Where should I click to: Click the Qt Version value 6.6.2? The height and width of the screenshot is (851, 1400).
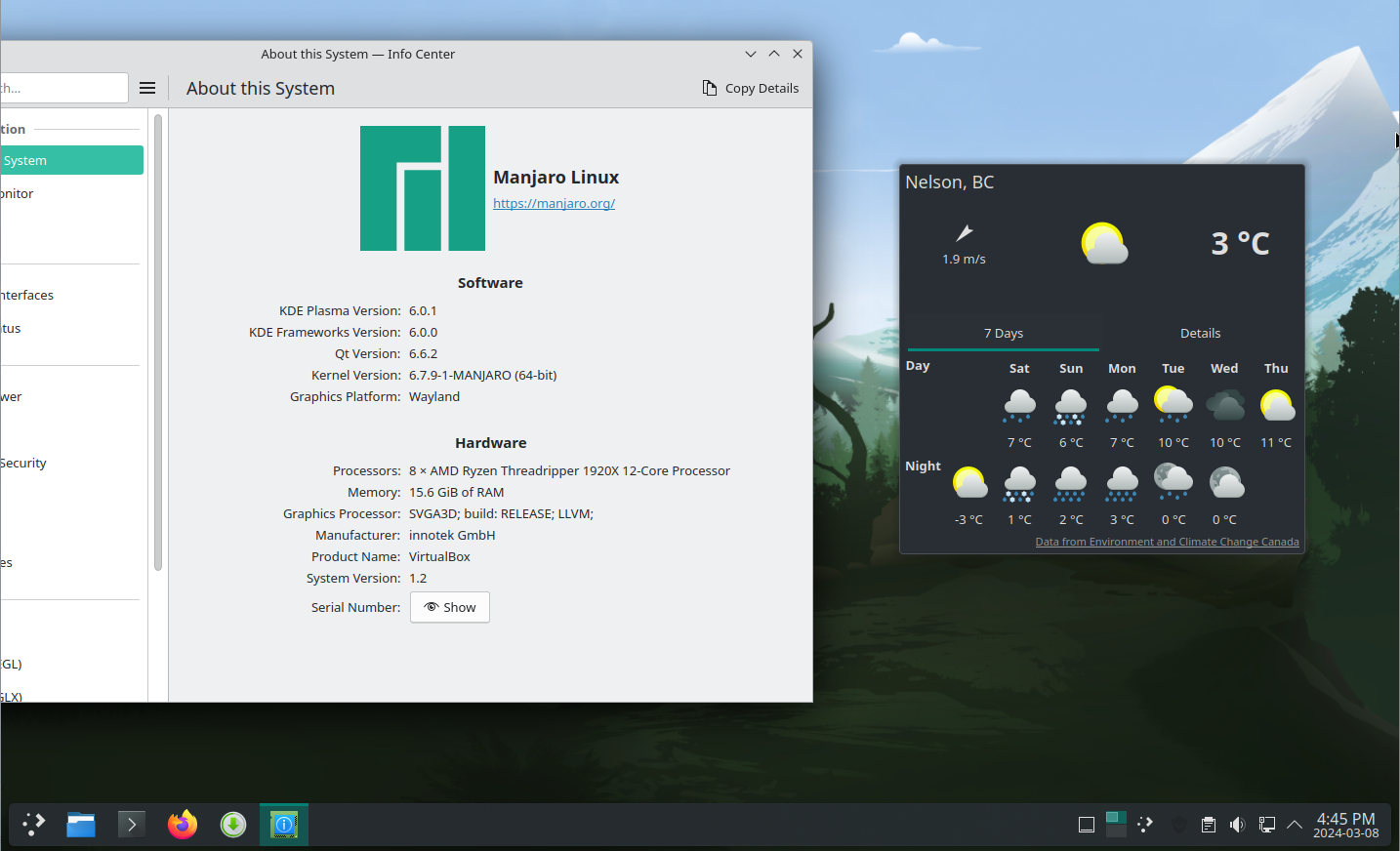click(423, 353)
